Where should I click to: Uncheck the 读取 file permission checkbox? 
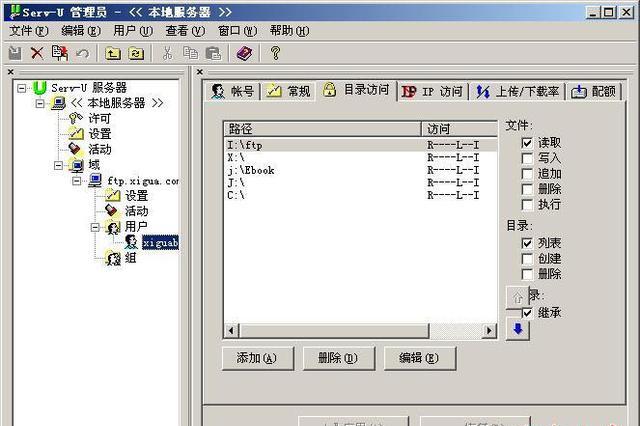527,143
